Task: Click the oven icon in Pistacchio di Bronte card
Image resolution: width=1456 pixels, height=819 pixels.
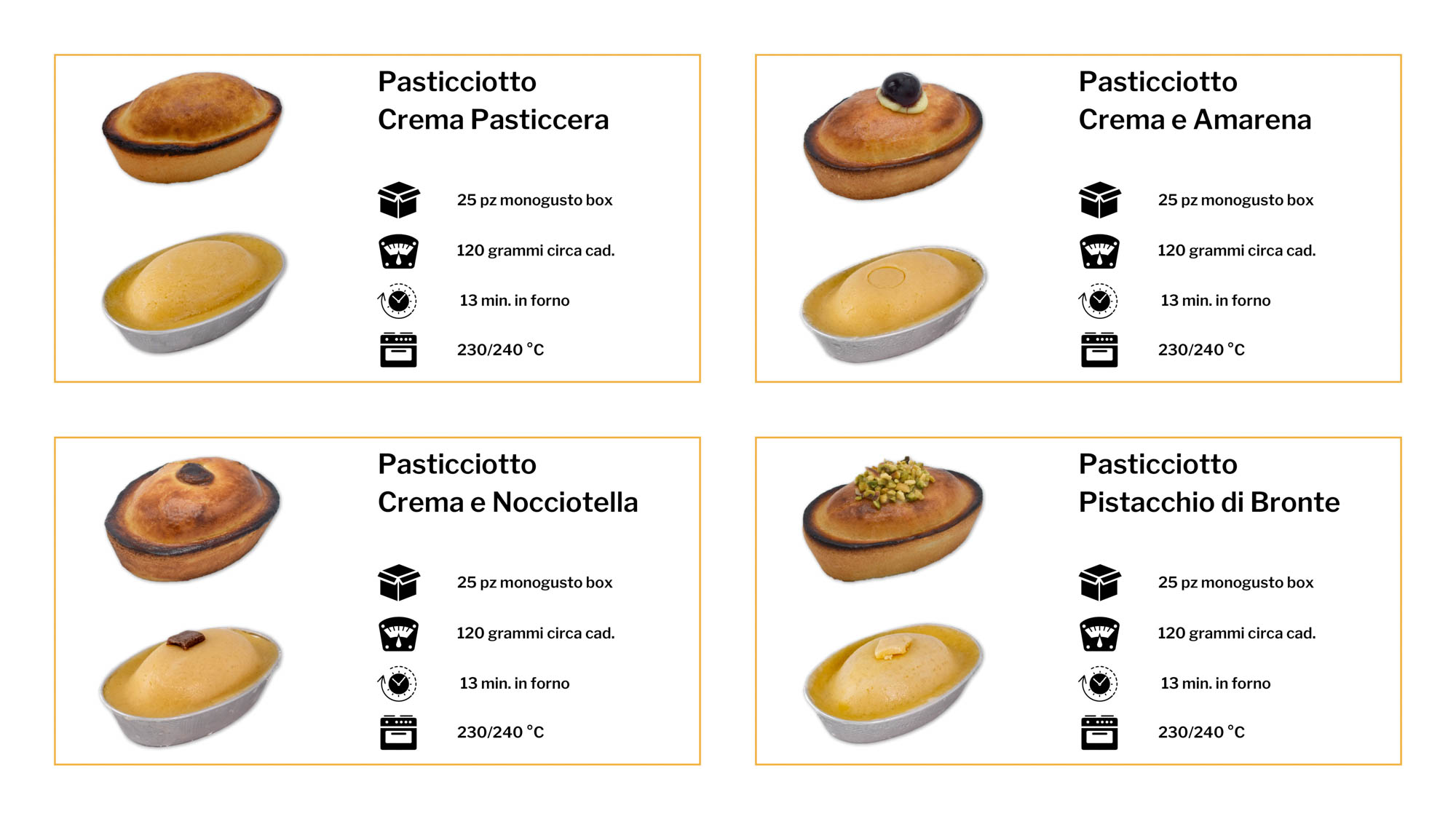Action: click(1099, 732)
